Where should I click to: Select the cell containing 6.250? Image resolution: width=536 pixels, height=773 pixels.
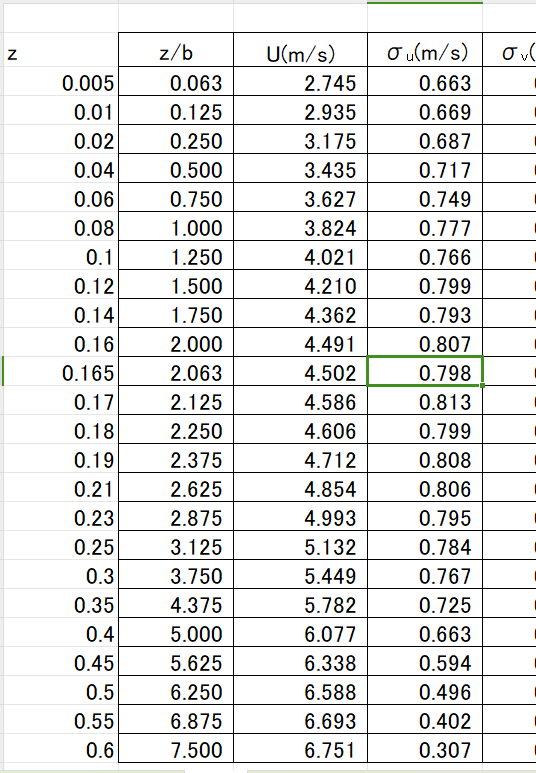(176, 690)
